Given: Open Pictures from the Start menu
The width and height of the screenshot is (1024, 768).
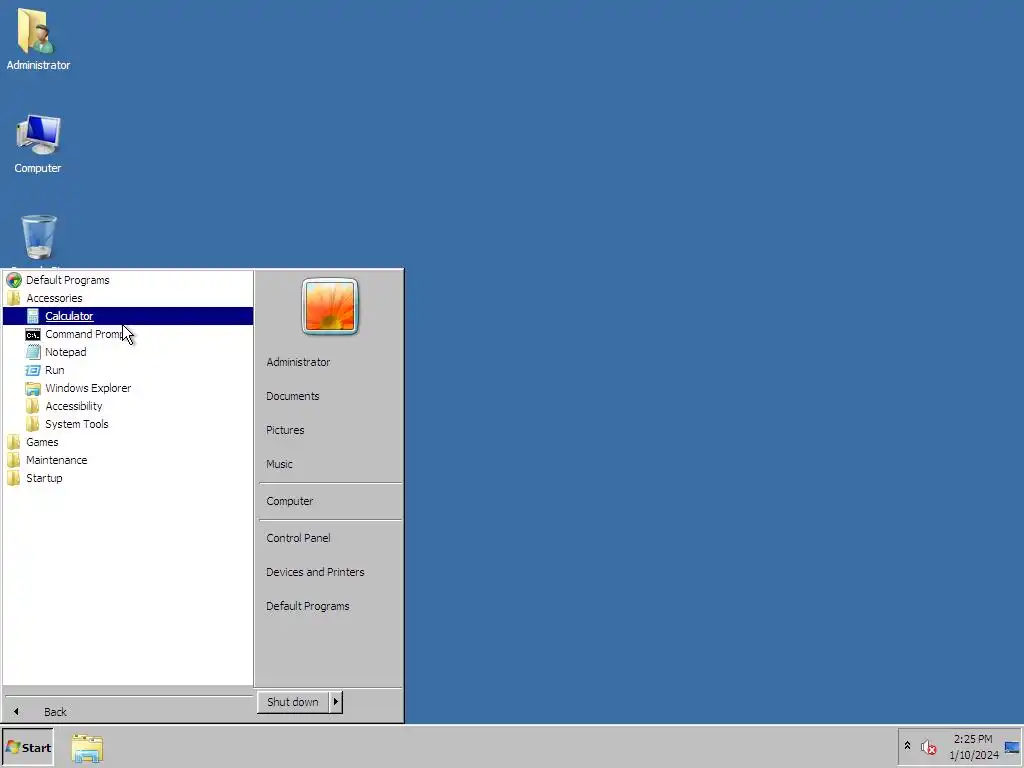Looking at the screenshot, I should click(285, 430).
